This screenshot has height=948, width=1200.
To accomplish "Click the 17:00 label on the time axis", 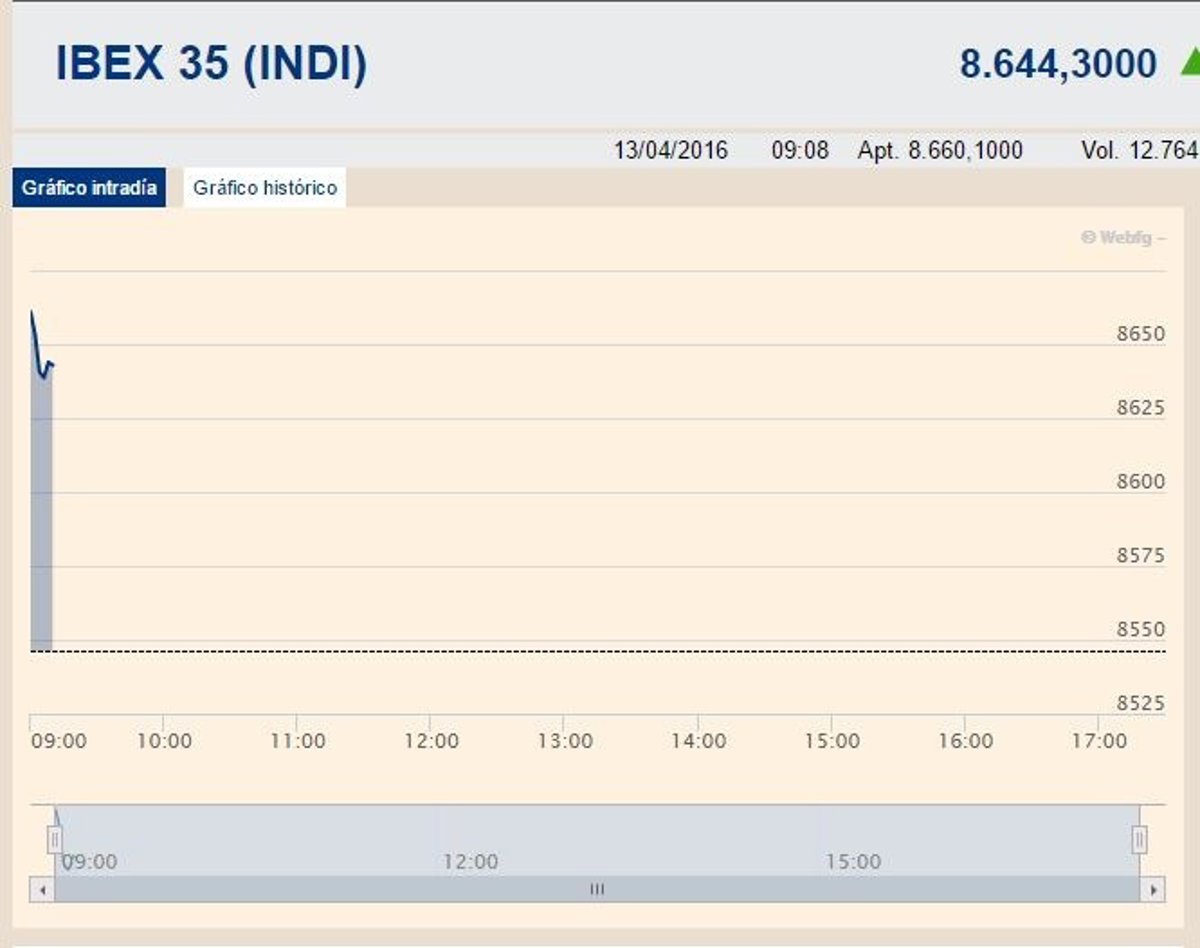I will tap(1099, 741).
